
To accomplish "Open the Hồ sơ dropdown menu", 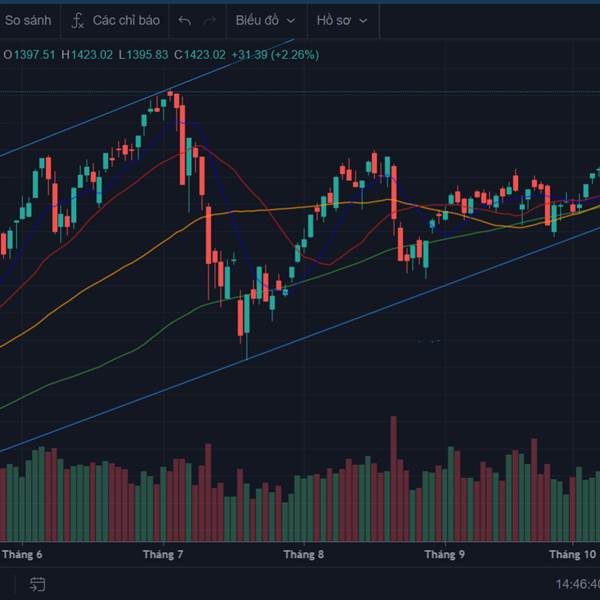I will (x=341, y=20).
